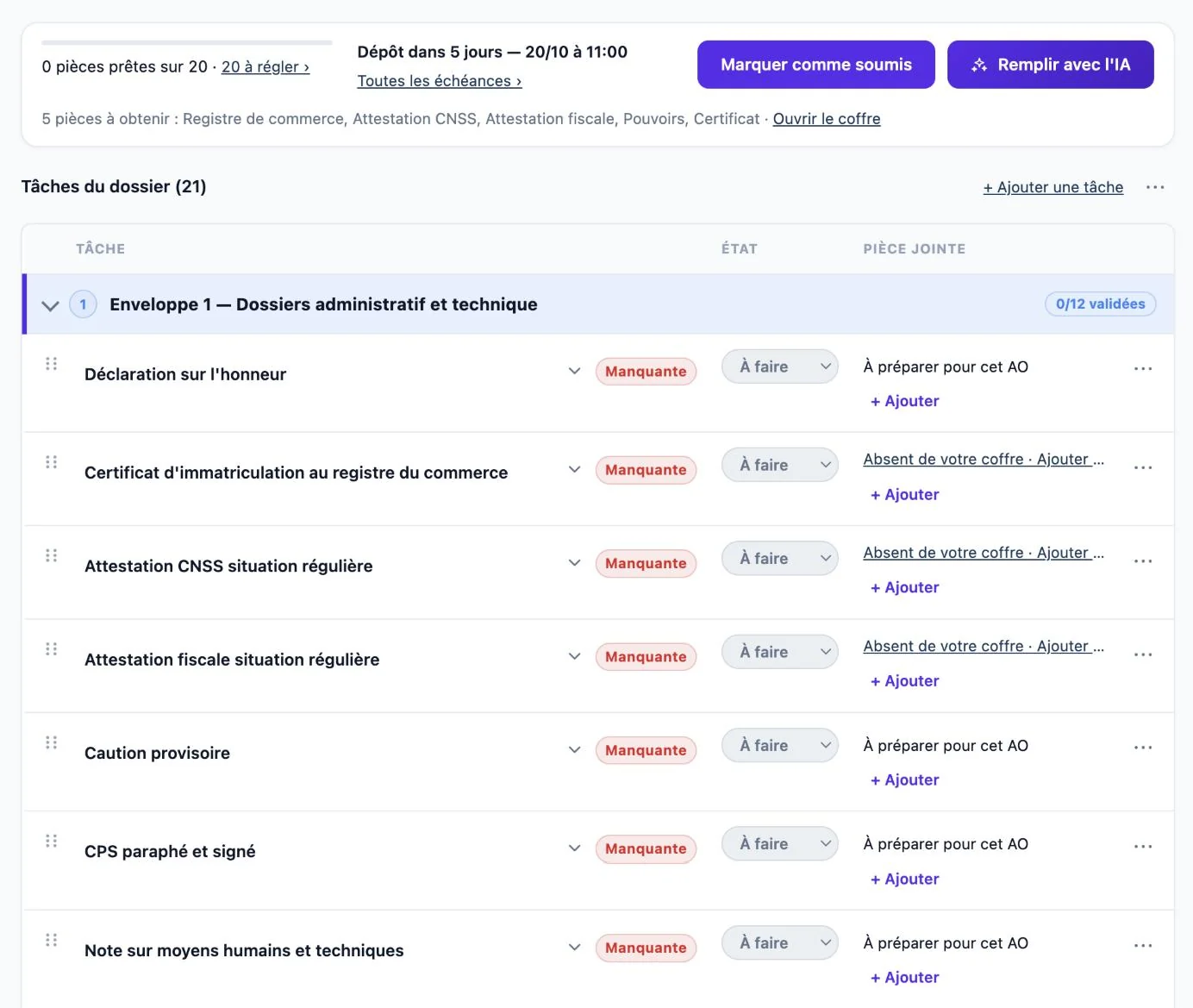Open the À faire dropdown for Certificat d'immatriculation
This screenshot has height=1008, width=1193.
(x=779, y=465)
